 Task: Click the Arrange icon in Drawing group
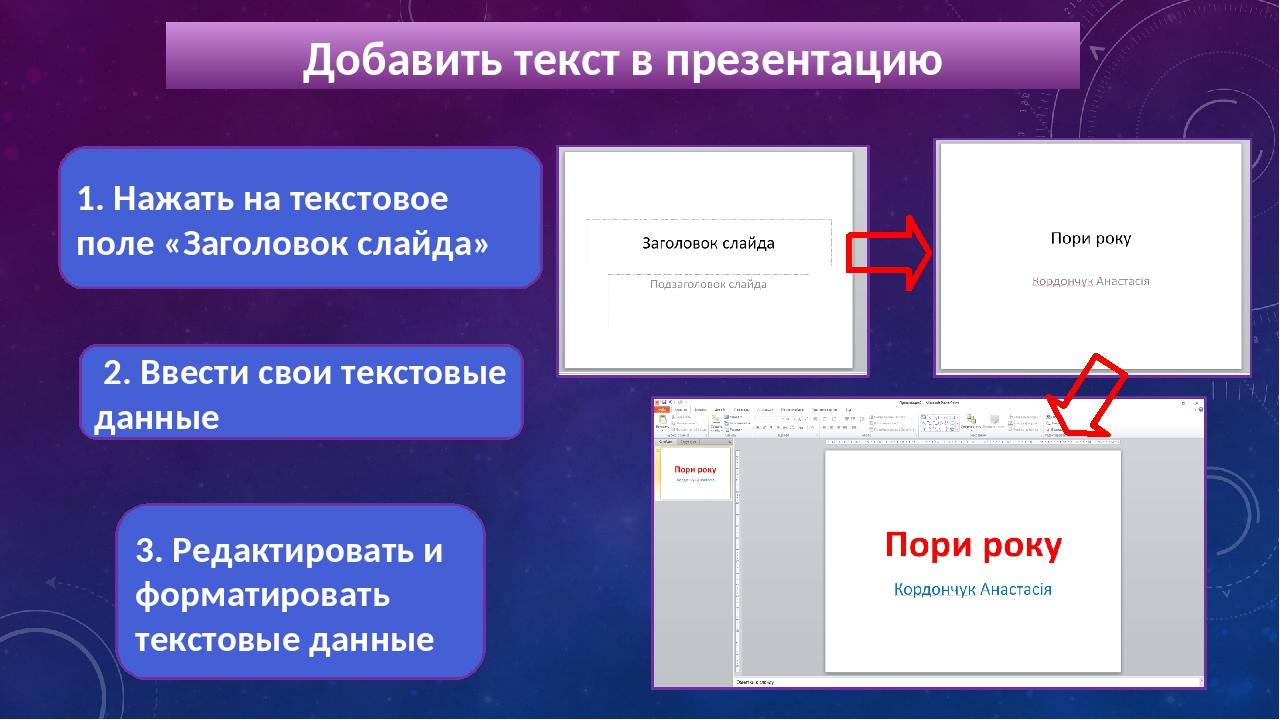coord(971,421)
